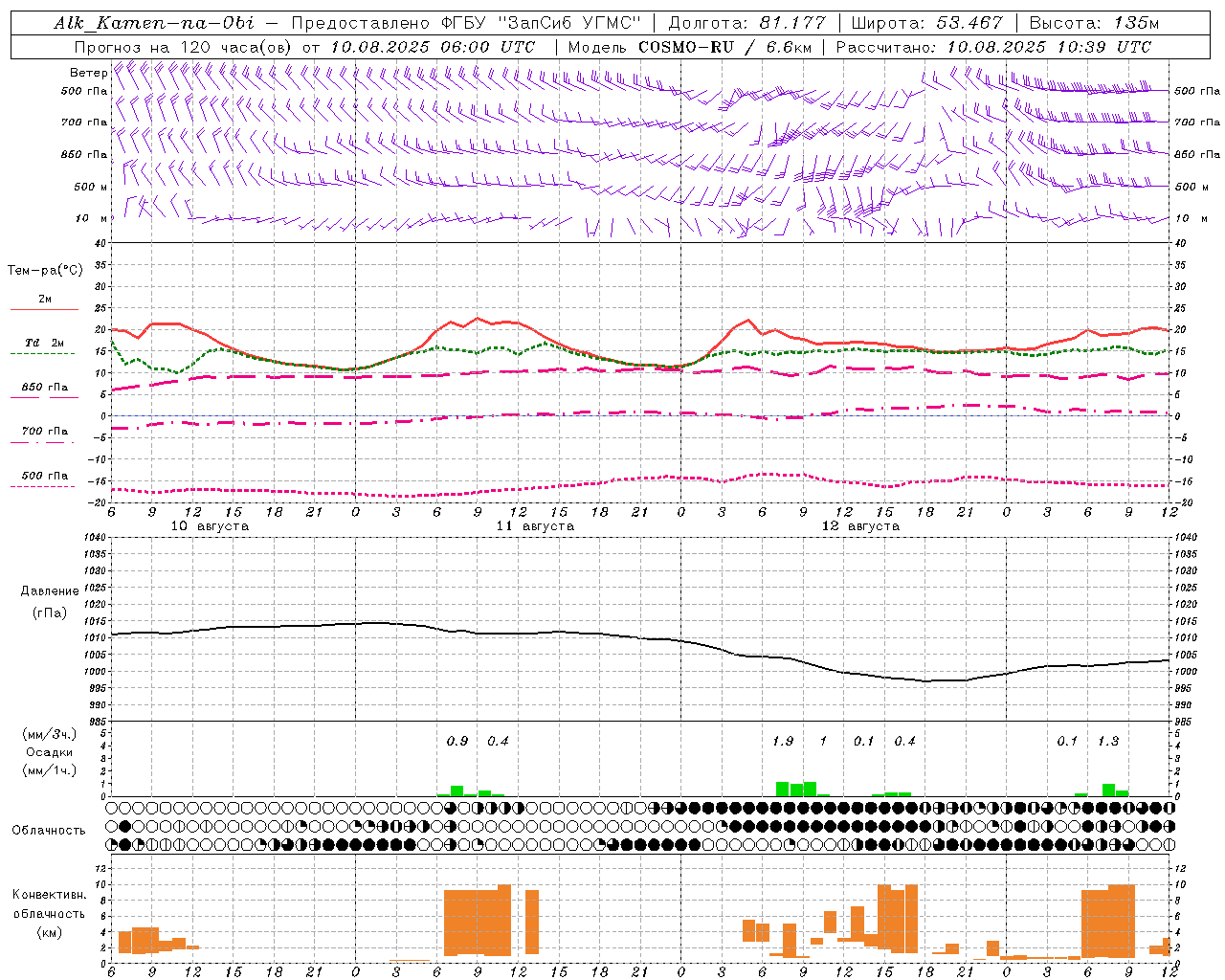Select forecast start 10.08.2025 06:00 UTC text
The height and width of the screenshot is (980, 1225).
coord(434,47)
